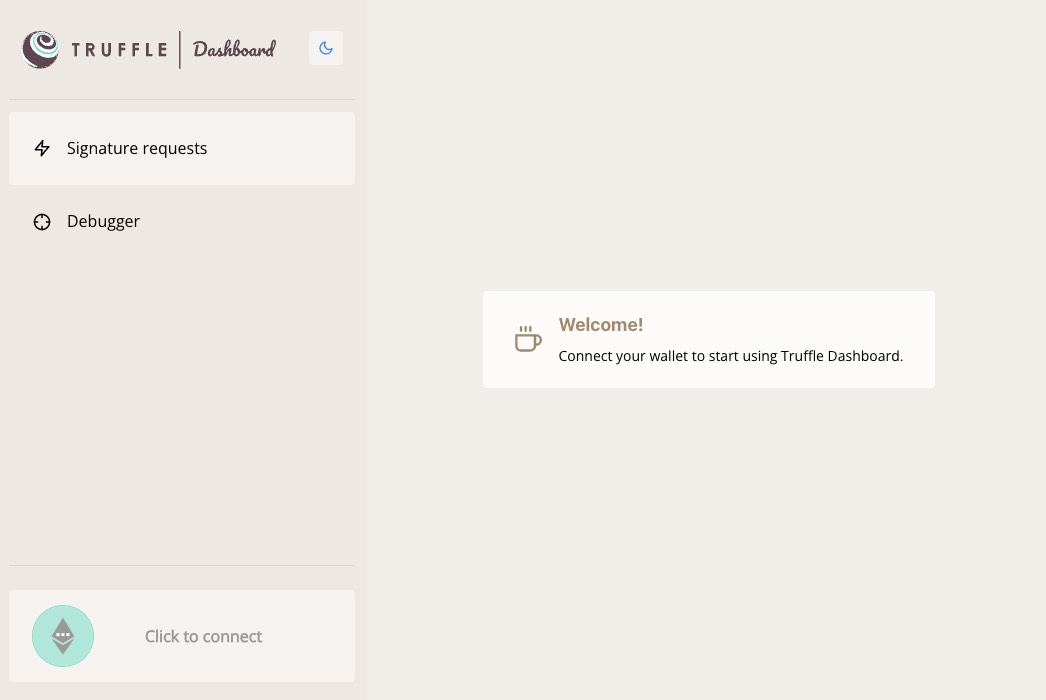Click the Welcome! heading text
The width and height of the screenshot is (1046, 700).
point(600,325)
